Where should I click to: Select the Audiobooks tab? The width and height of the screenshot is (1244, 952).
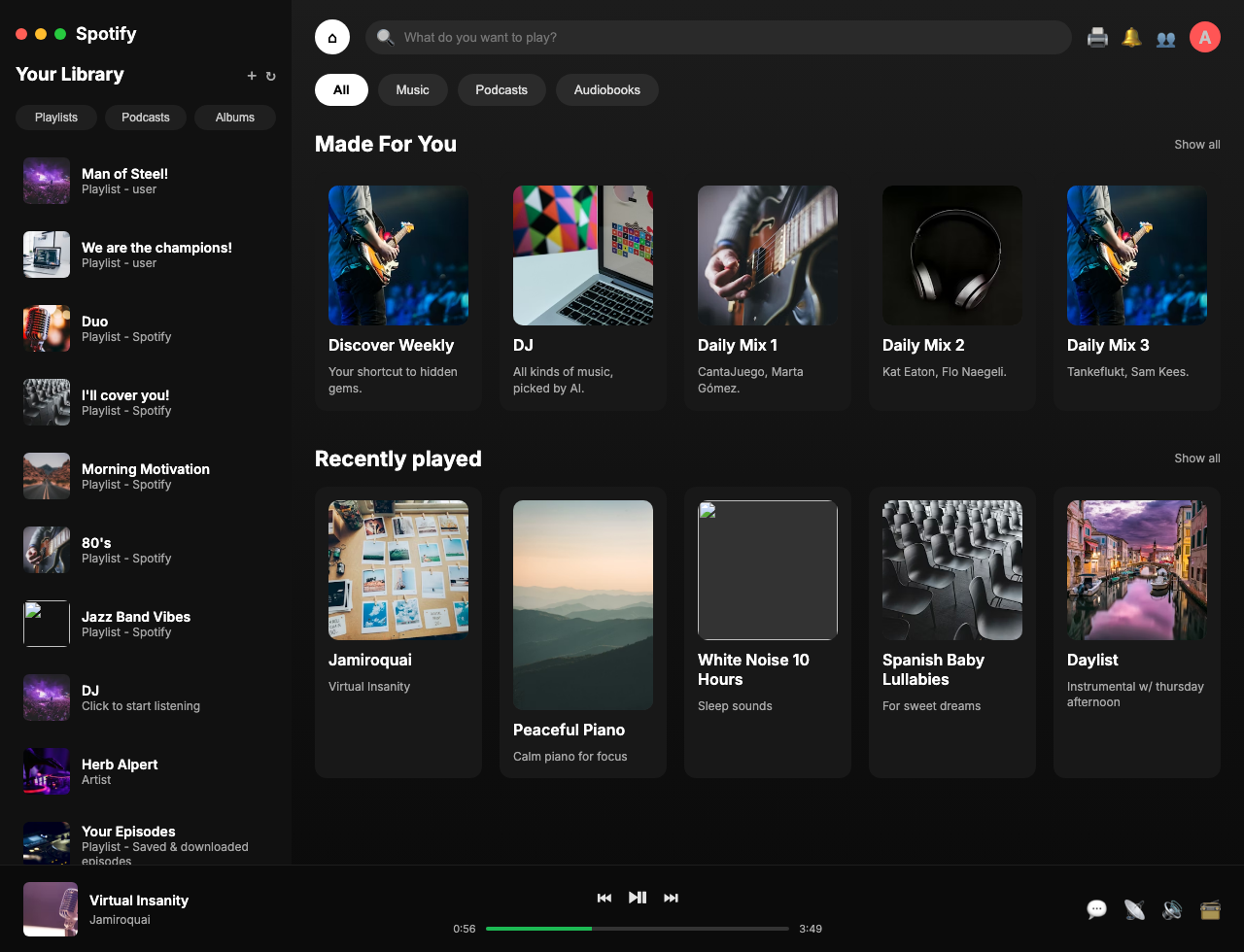pyautogui.click(x=606, y=90)
